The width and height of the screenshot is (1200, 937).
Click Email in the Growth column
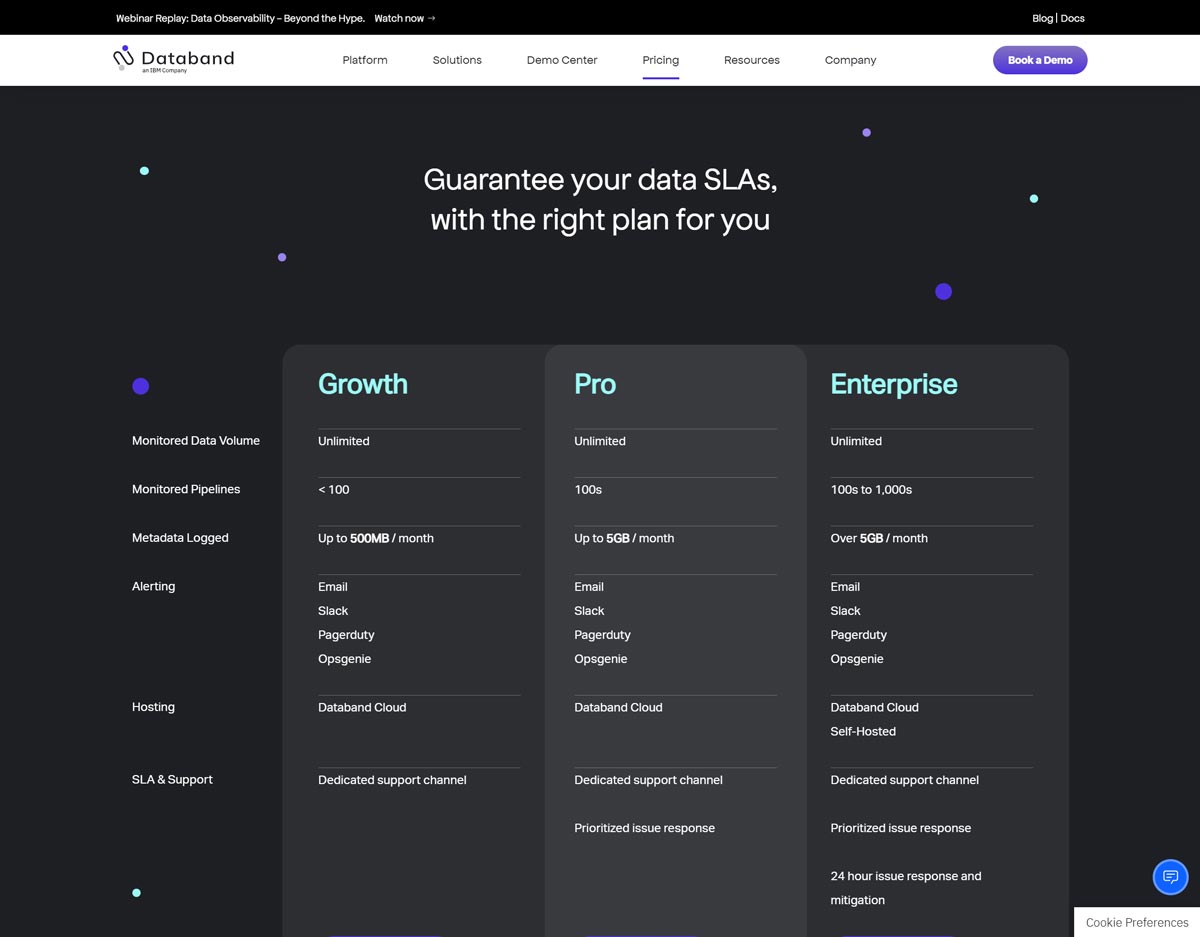pyautogui.click(x=333, y=587)
